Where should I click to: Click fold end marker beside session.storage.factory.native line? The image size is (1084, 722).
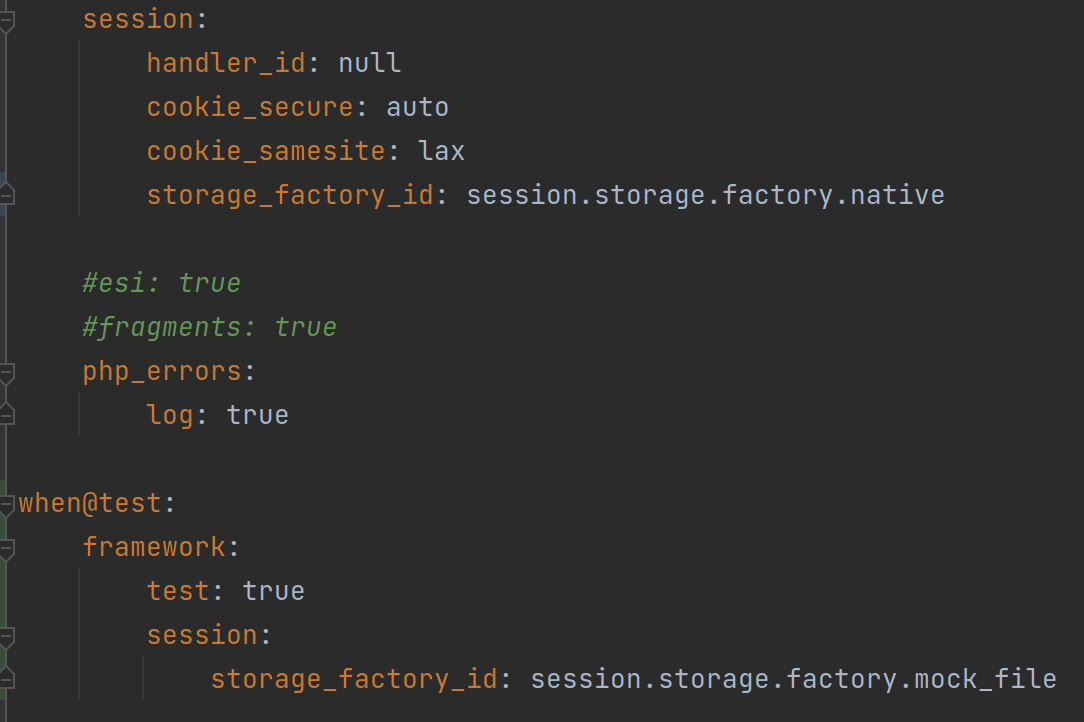[6, 195]
